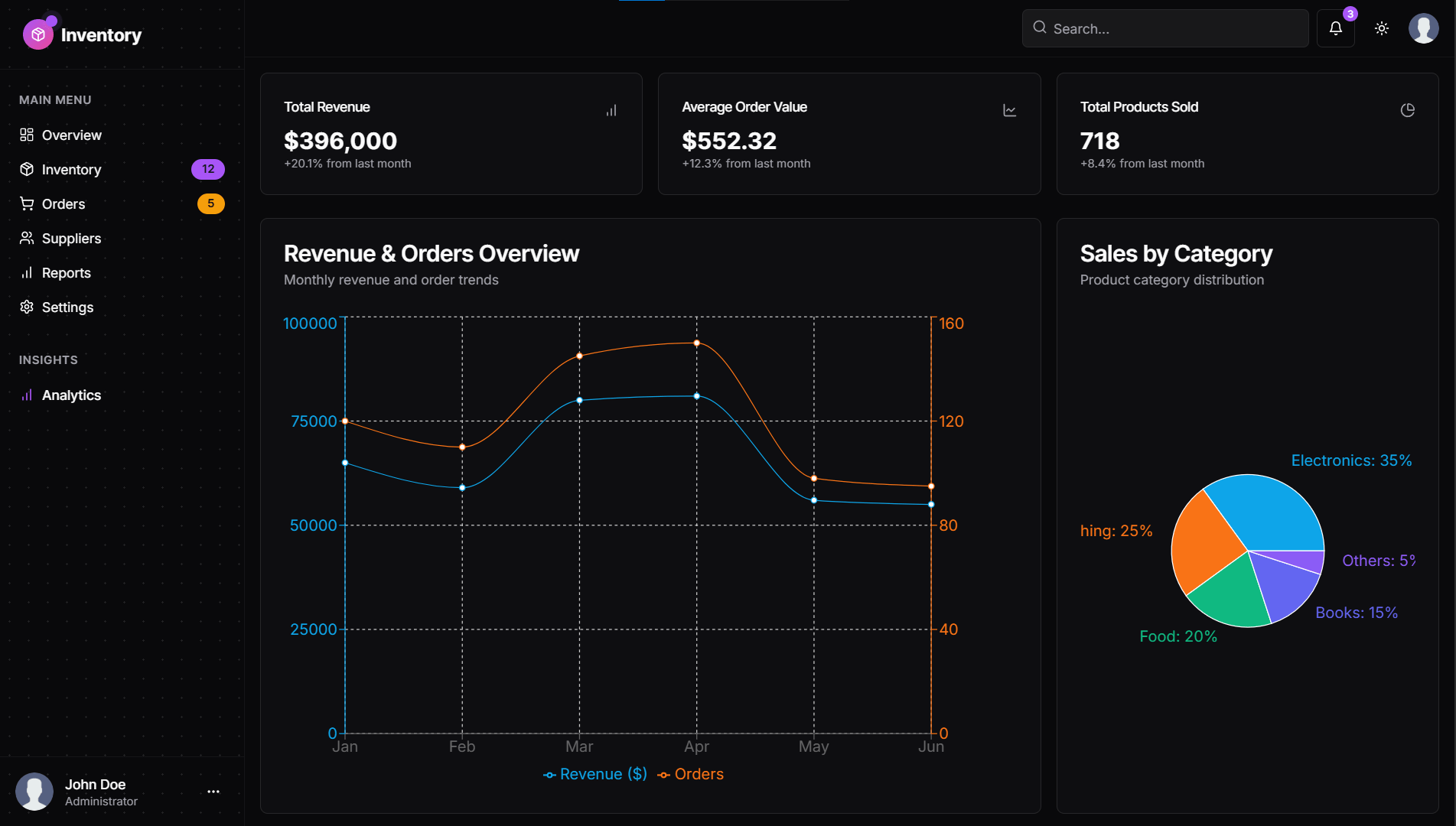Open Settings via the gear icon
The width and height of the screenshot is (1456, 826).
pos(27,307)
